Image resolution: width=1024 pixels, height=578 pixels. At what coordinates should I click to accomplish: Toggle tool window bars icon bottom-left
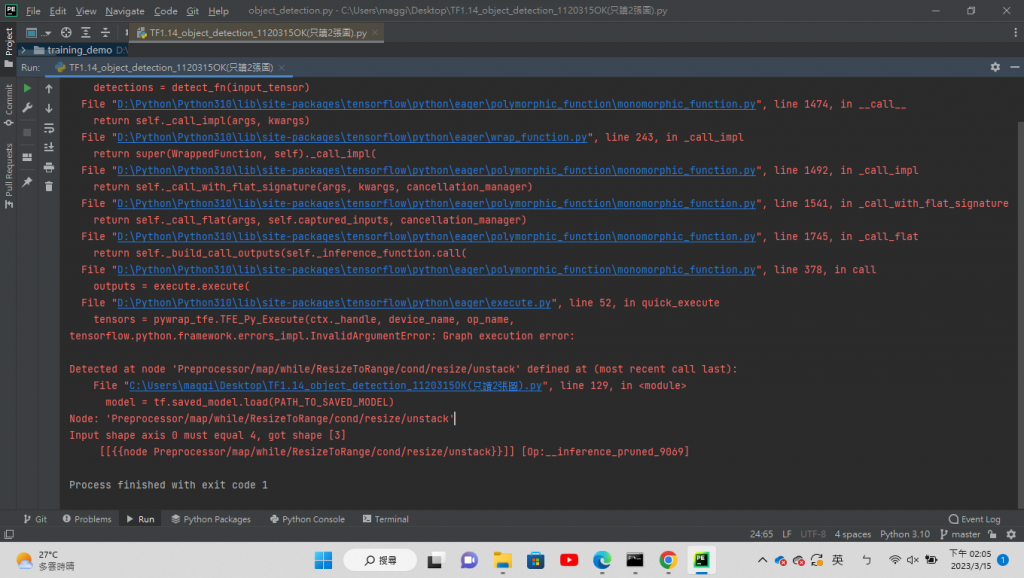pos(9,534)
